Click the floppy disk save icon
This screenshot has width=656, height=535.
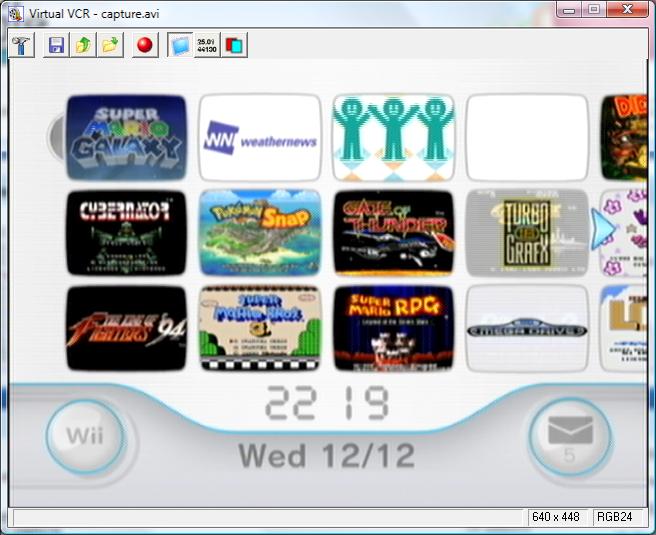[56, 45]
